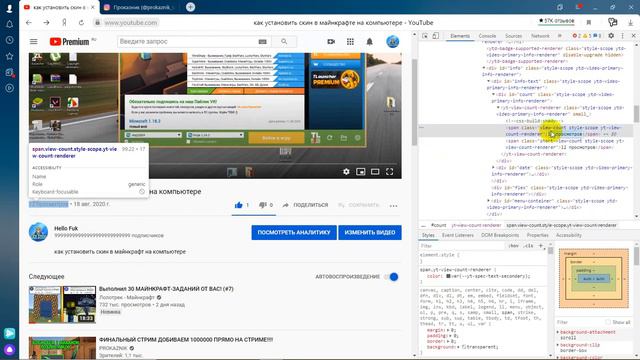
Task: Click the YouTube search input field
Action: coord(187,42)
